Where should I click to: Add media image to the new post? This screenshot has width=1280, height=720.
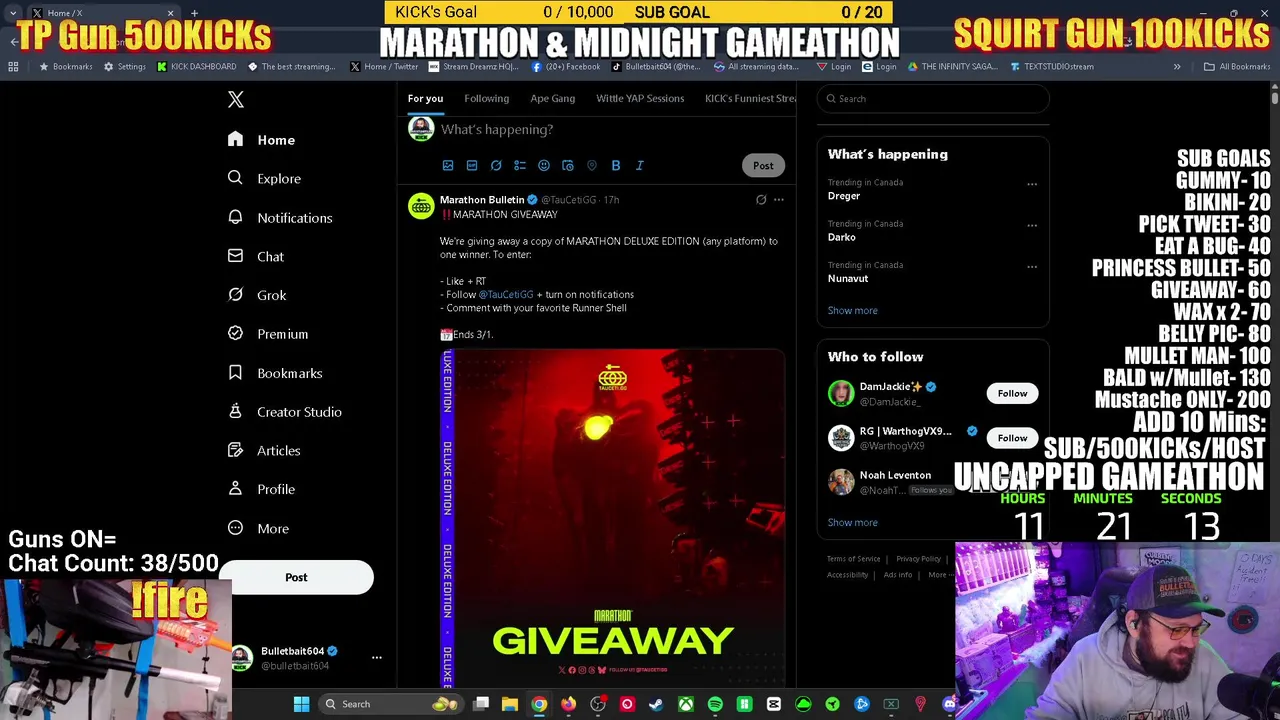point(448,165)
